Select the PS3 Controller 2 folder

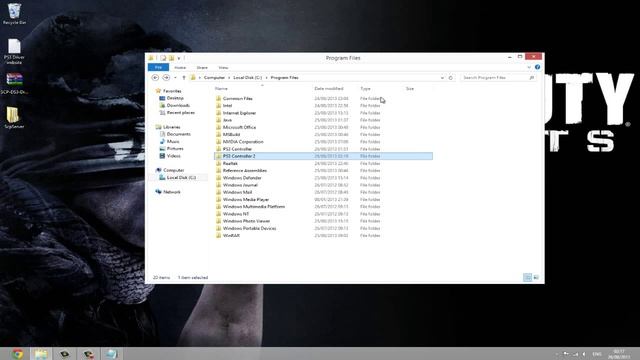323,156
